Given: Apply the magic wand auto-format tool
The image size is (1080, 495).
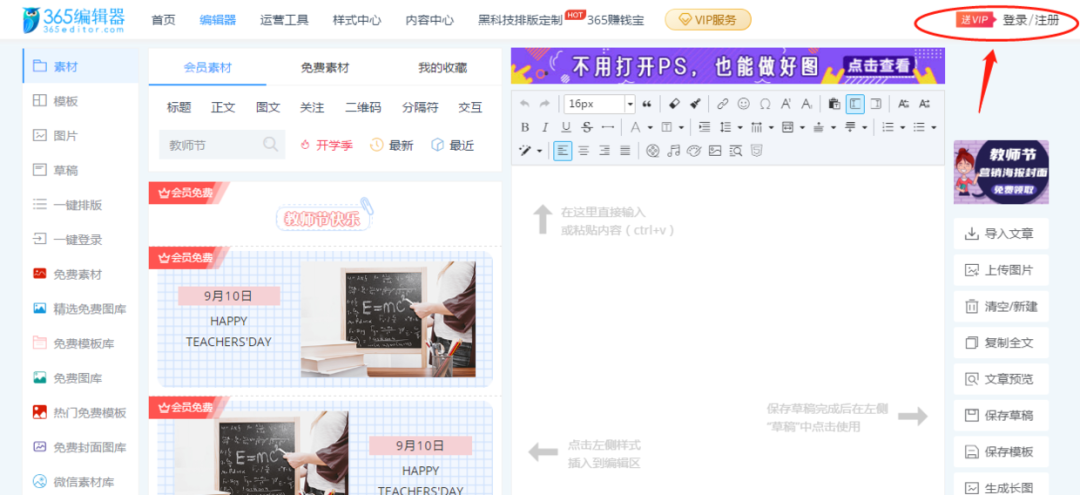Looking at the screenshot, I should (x=527, y=150).
